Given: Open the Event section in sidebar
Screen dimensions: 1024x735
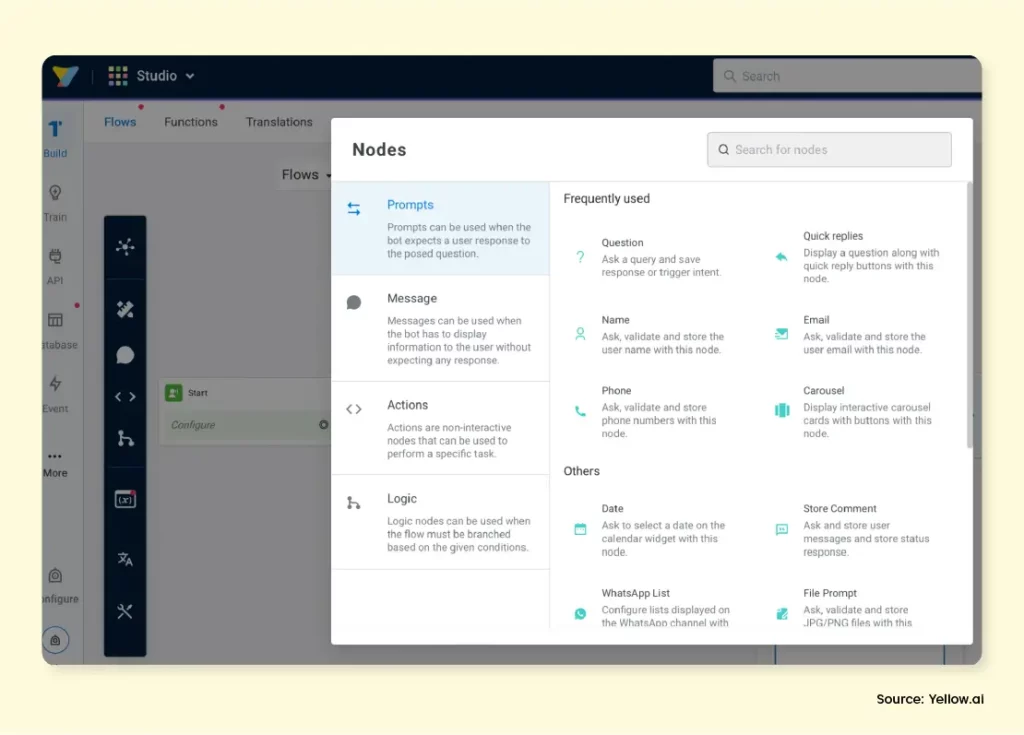Looking at the screenshot, I should 56,395.
